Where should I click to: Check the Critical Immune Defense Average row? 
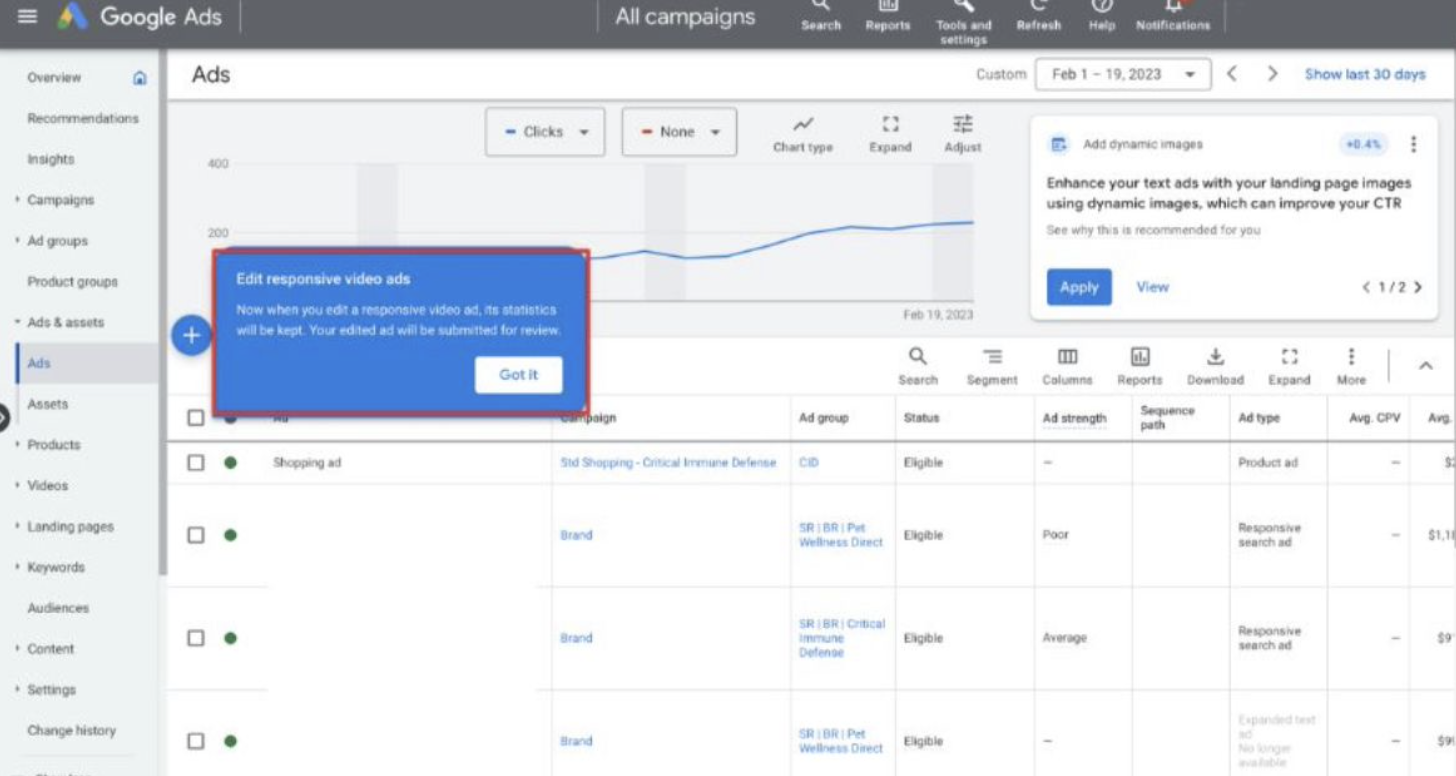click(196, 638)
